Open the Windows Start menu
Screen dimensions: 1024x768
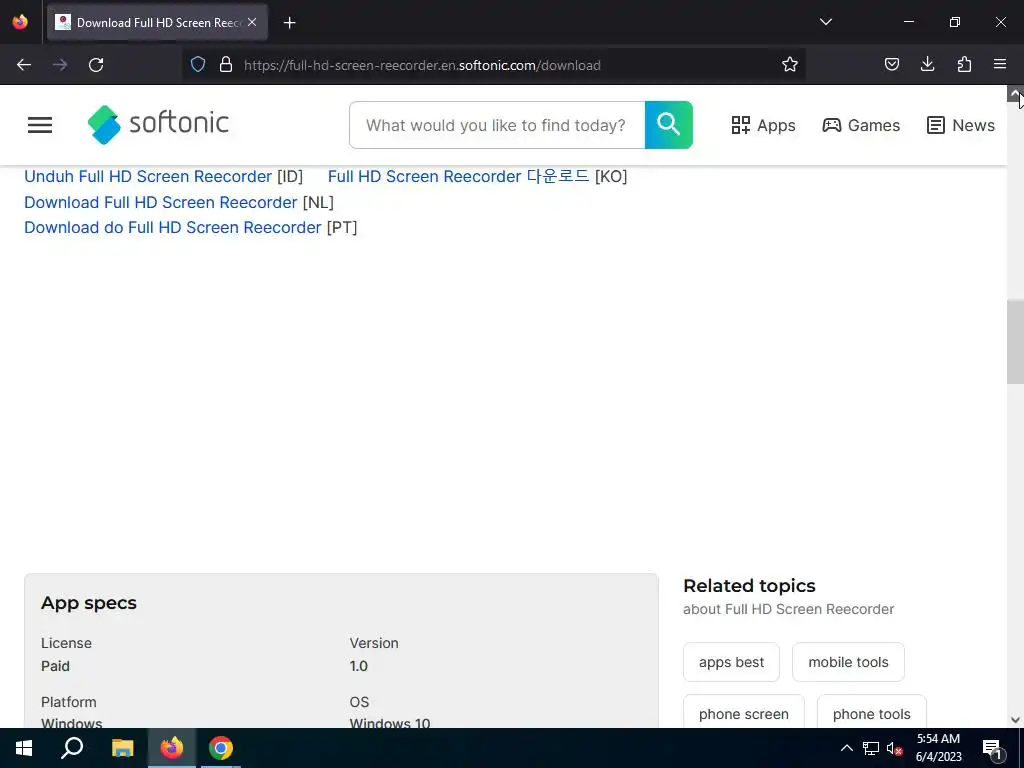click(24, 748)
